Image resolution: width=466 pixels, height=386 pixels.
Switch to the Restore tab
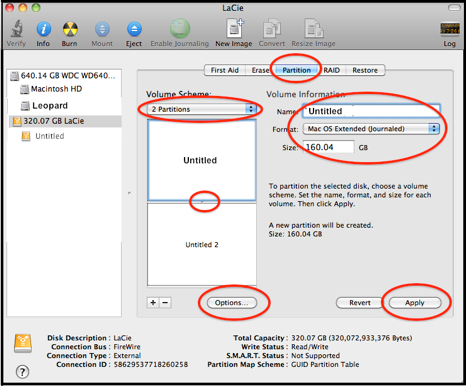[365, 70]
